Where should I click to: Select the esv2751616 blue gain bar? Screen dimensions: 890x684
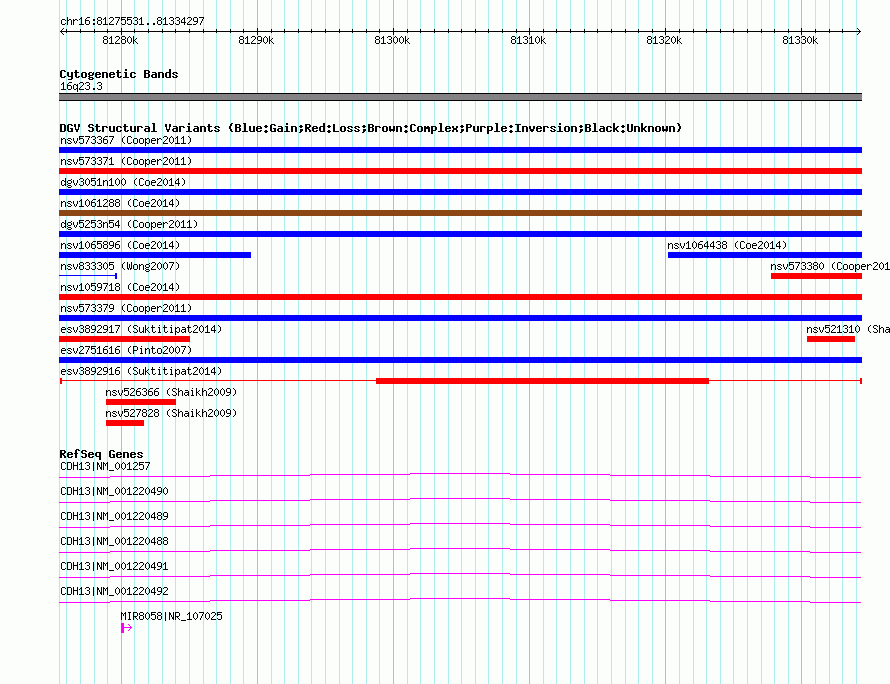[x=460, y=360]
